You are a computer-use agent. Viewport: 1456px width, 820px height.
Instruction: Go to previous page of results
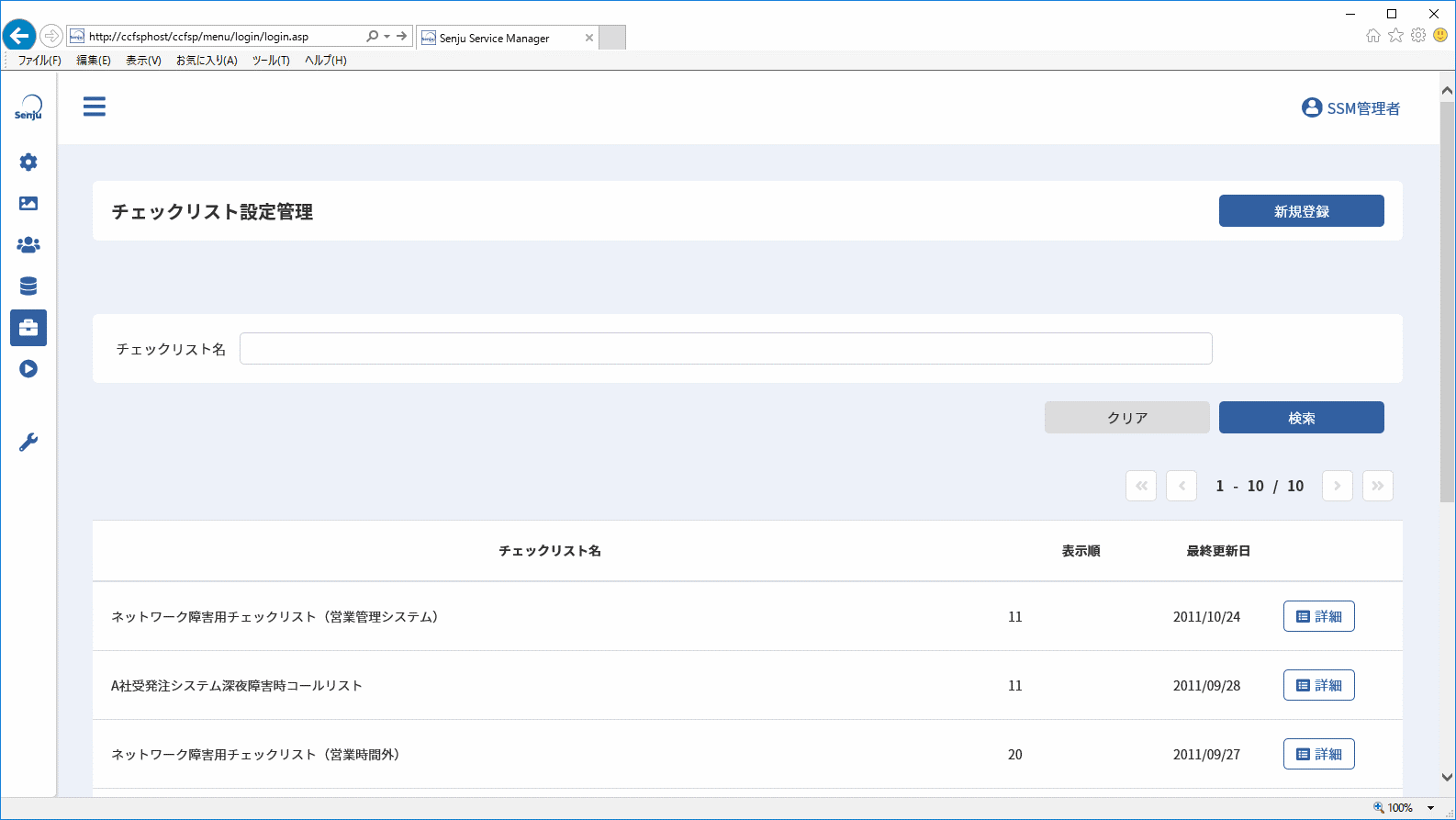tap(1182, 486)
